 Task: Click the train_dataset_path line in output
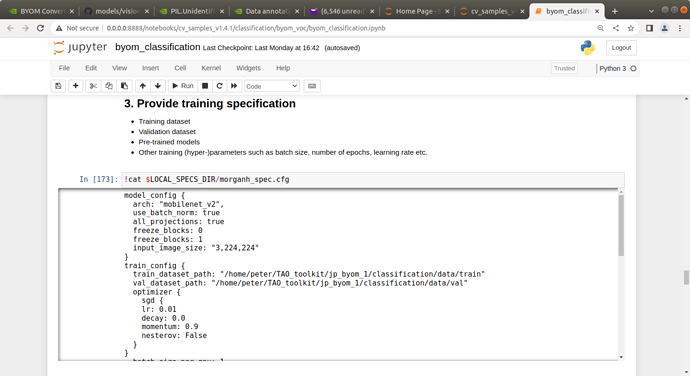309,274
